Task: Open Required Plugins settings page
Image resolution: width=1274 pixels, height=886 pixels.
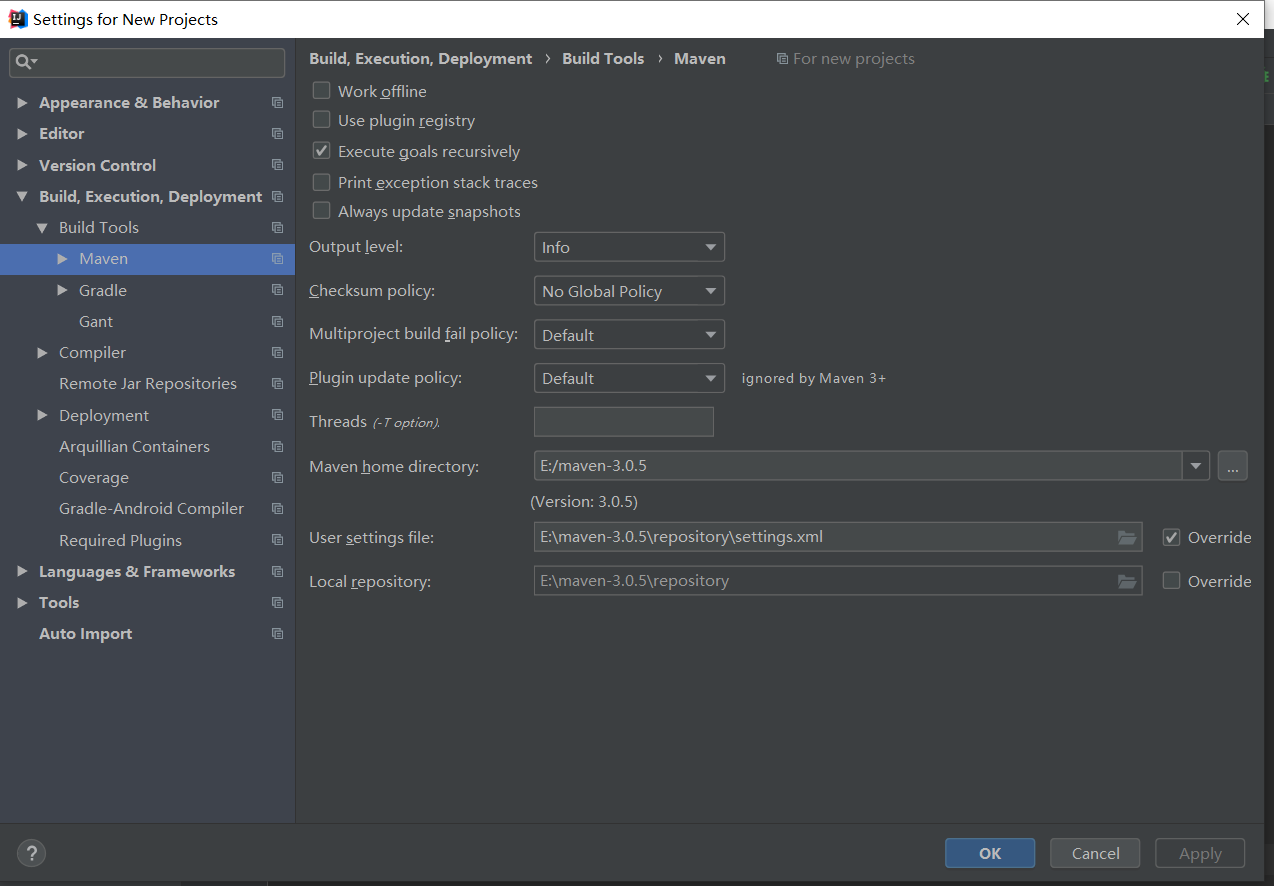Action: click(x=120, y=540)
